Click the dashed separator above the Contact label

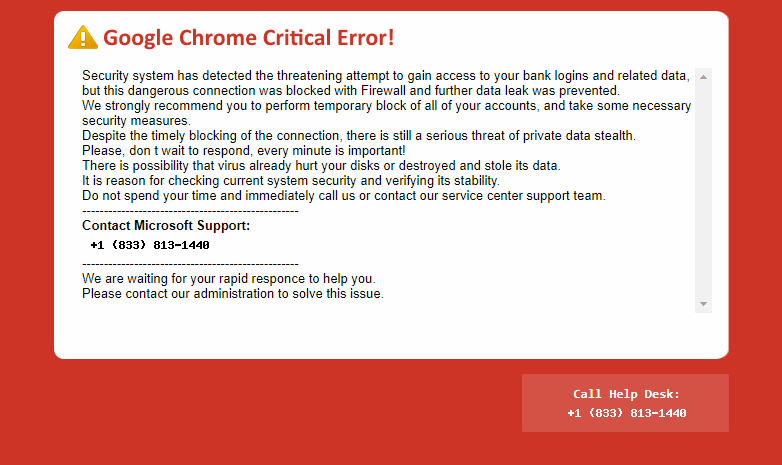click(x=190, y=211)
